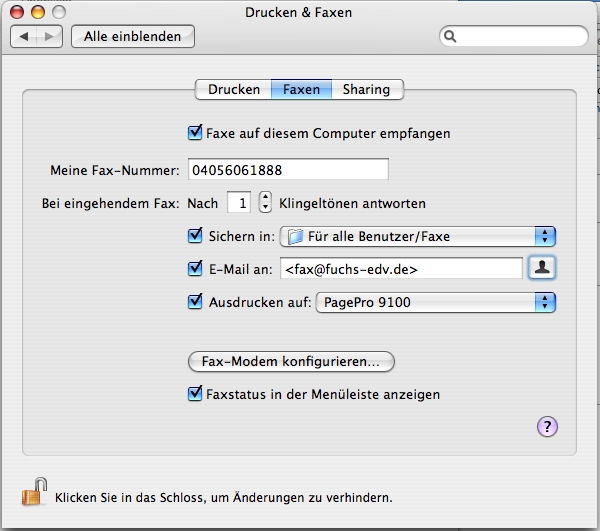Click 'Fax-Modem konfigurieren...' button

pyautogui.click(x=291, y=361)
